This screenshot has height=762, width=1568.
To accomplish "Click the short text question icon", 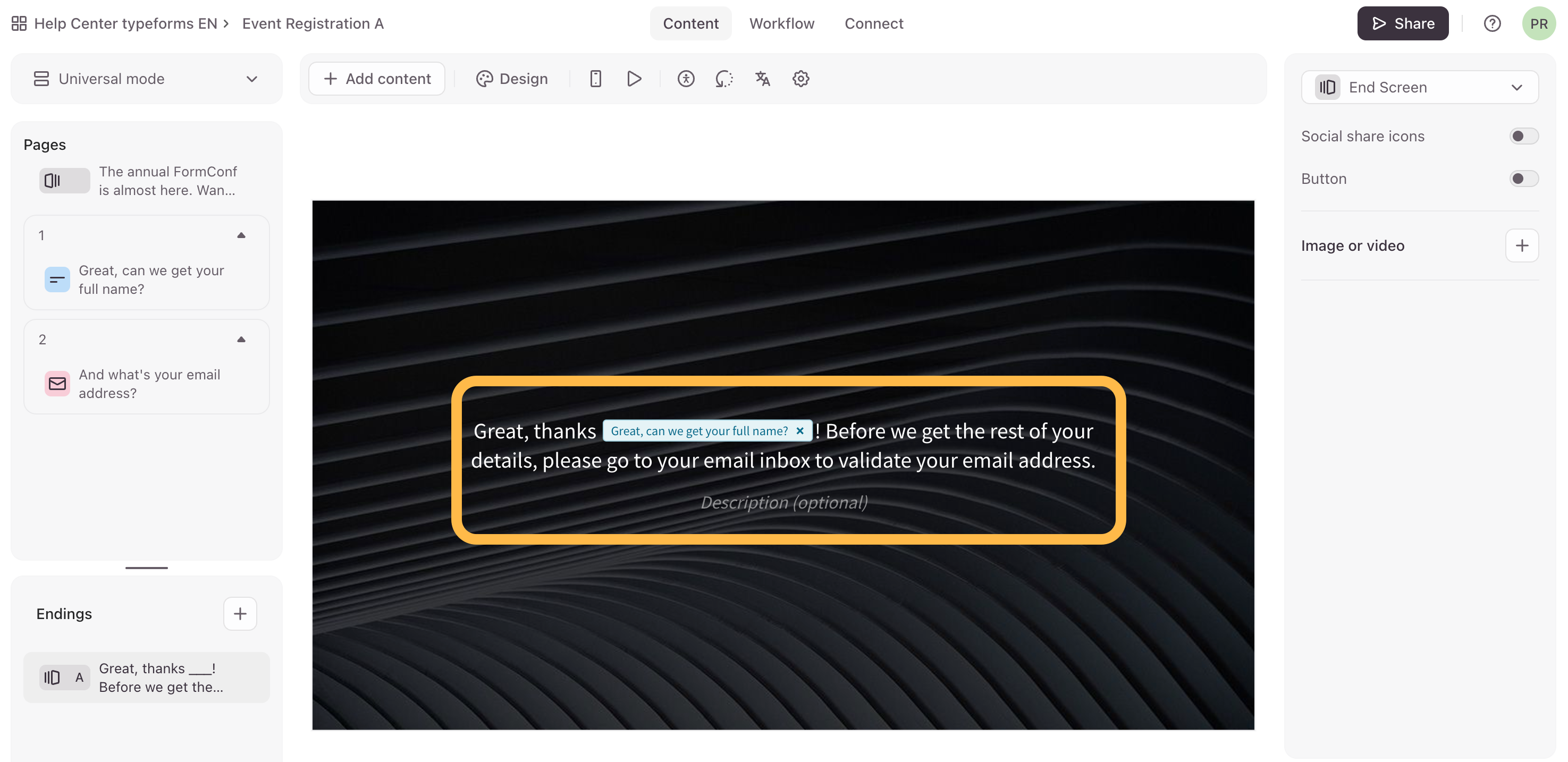I will [57, 280].
